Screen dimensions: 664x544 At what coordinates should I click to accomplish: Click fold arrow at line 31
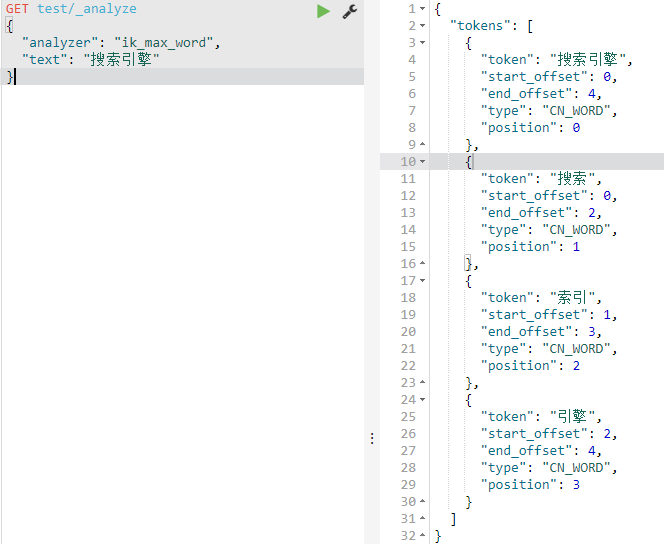click(x=423, y=518)
